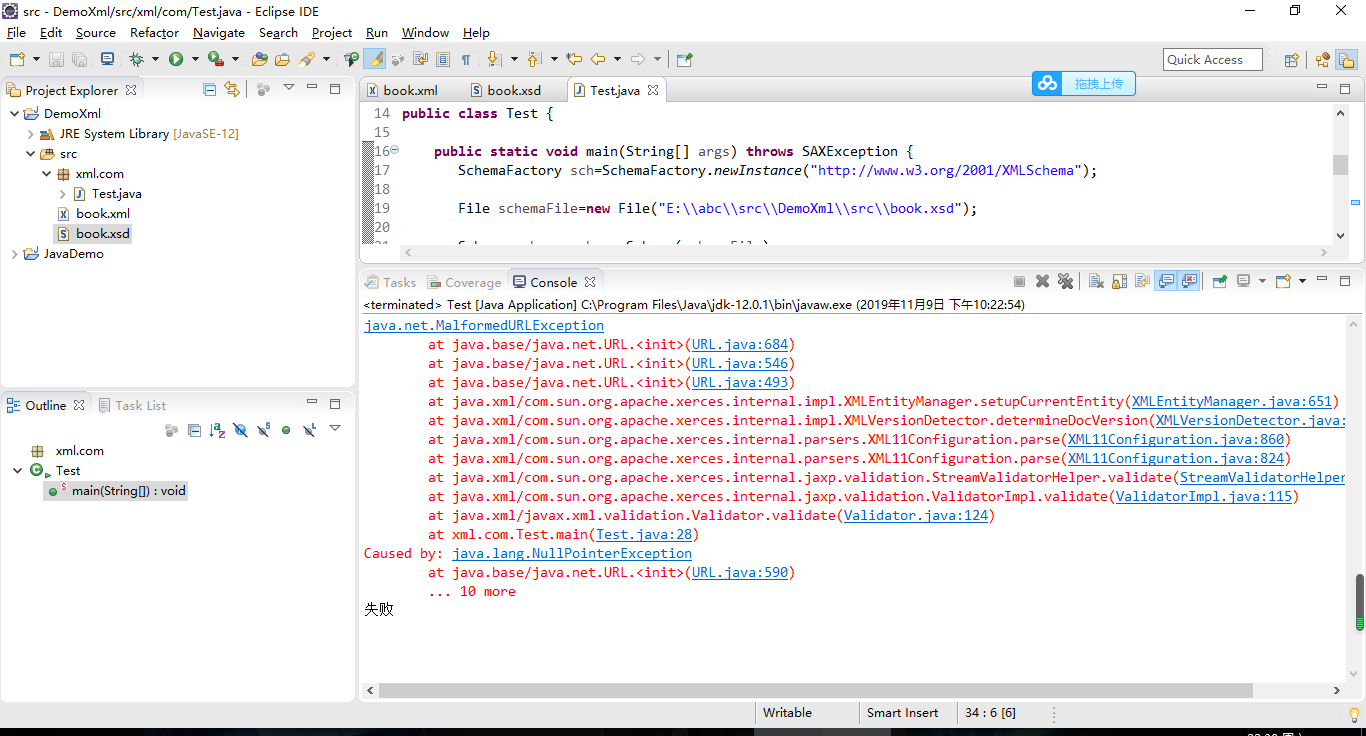This screenshot has height=736, width=1366.
Task: Toggle Sort alphabetically in Outline
Action: point(217,430)
